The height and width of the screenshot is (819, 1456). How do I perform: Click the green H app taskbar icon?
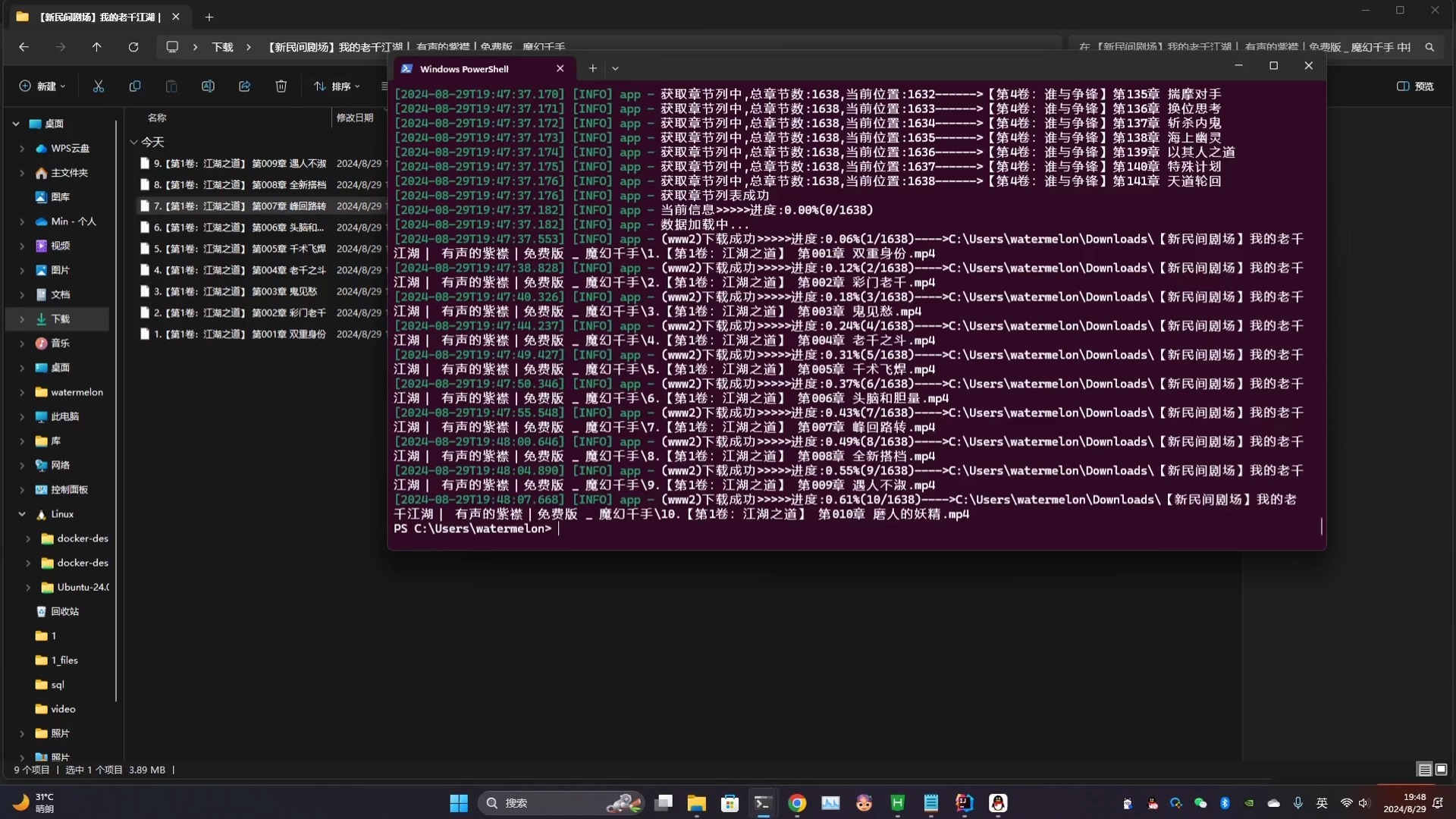tap(898, 803)
